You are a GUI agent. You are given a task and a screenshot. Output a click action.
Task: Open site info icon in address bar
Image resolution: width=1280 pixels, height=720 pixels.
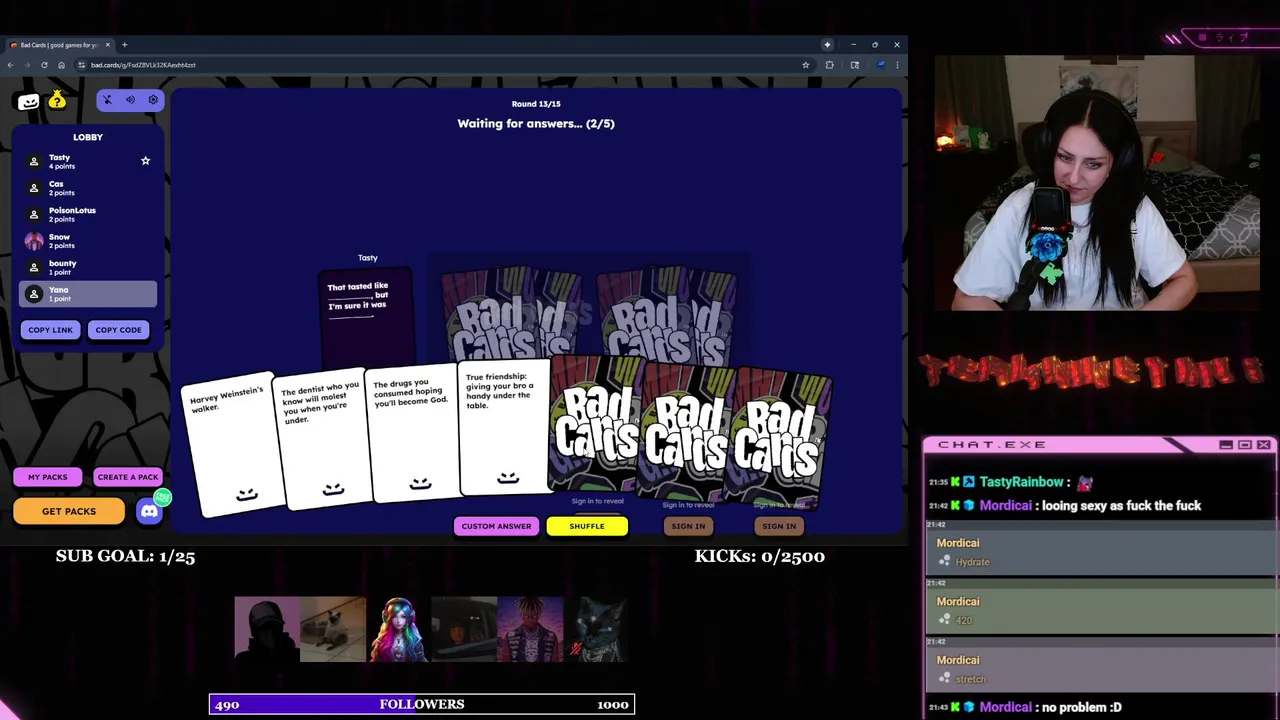[x=82, y=65]
